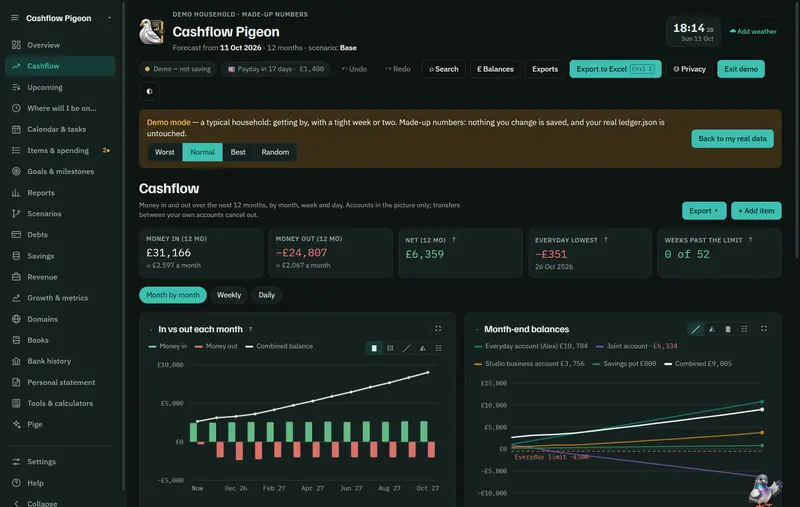Select table view for In vs out chart
The height and width of the screenshot is (507, 800).
[438, 348]
